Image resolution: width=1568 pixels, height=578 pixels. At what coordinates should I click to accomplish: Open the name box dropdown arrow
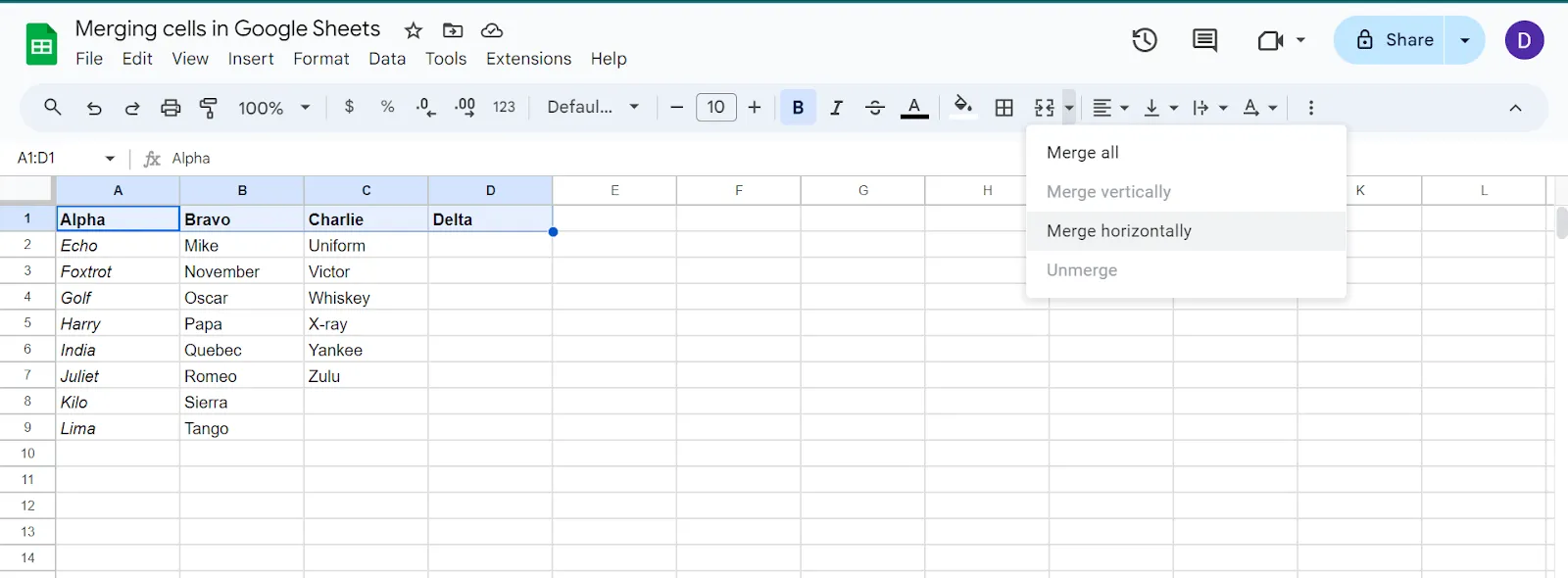click(110, 159)
